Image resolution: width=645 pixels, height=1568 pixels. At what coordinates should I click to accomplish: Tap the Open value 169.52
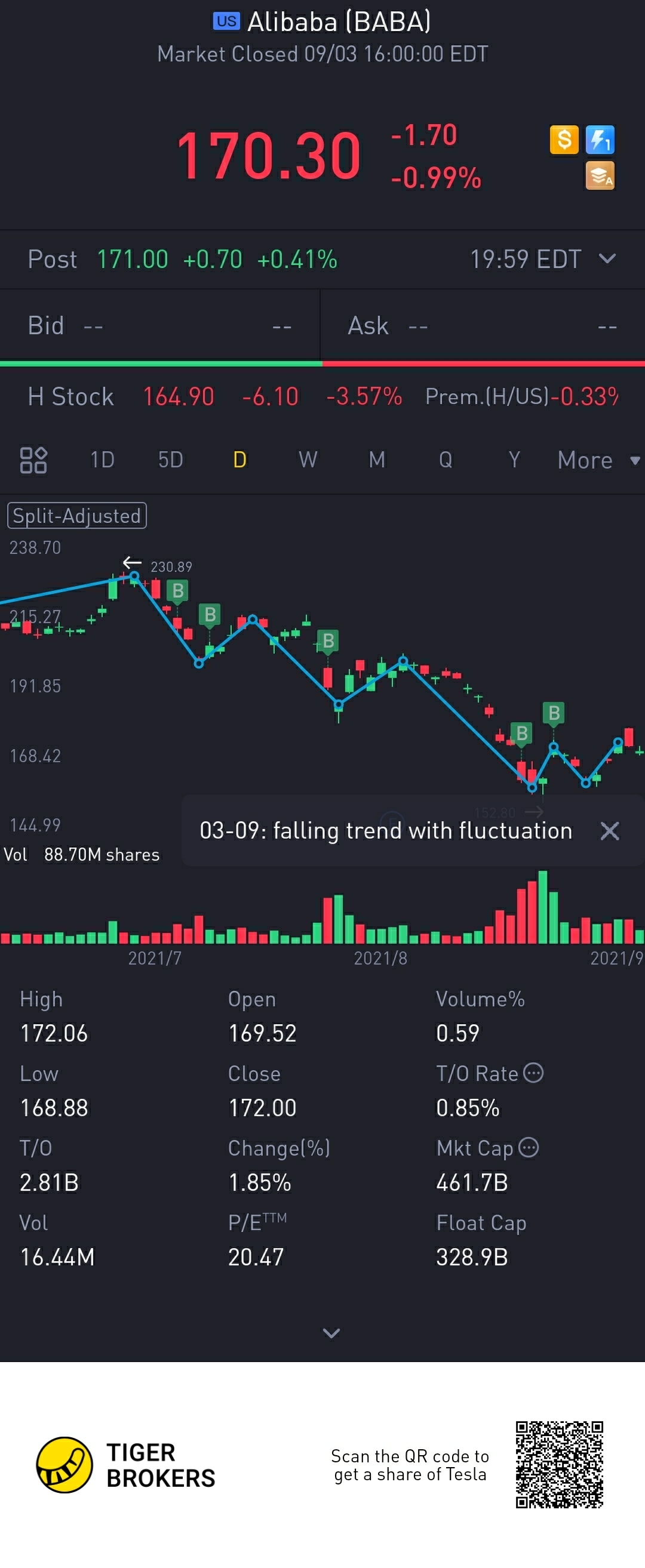pyautogui.click(x=263, y=1034)
